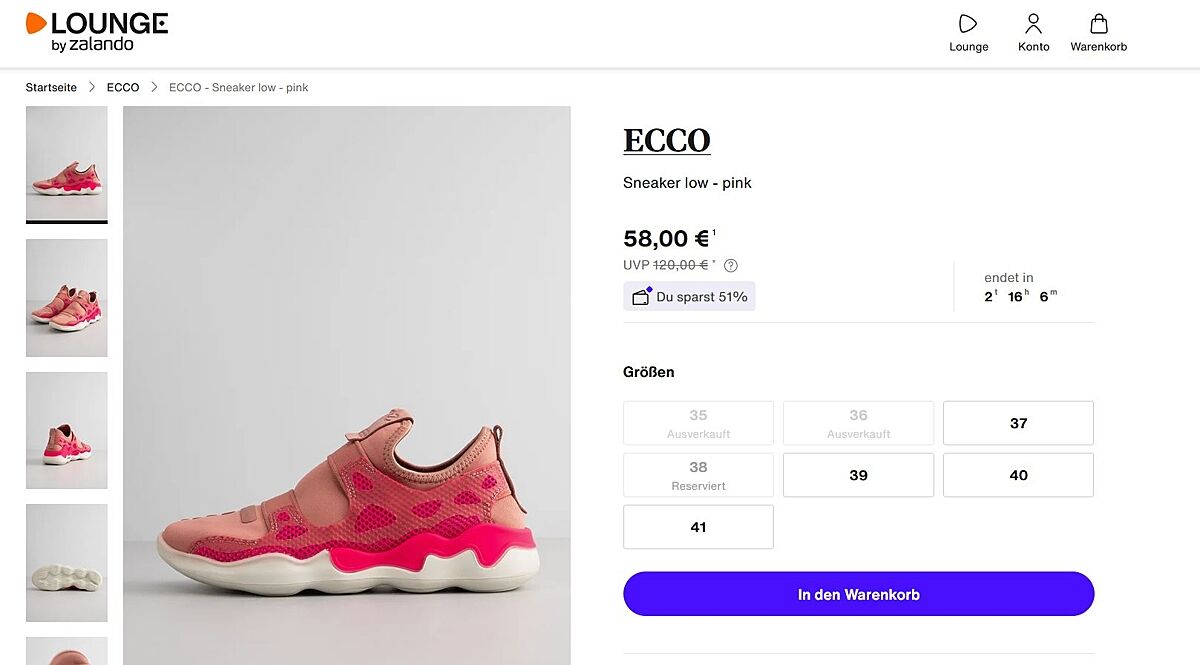Choose size 40
The width and height of the screenshot is (1200, 665).
1018,475
